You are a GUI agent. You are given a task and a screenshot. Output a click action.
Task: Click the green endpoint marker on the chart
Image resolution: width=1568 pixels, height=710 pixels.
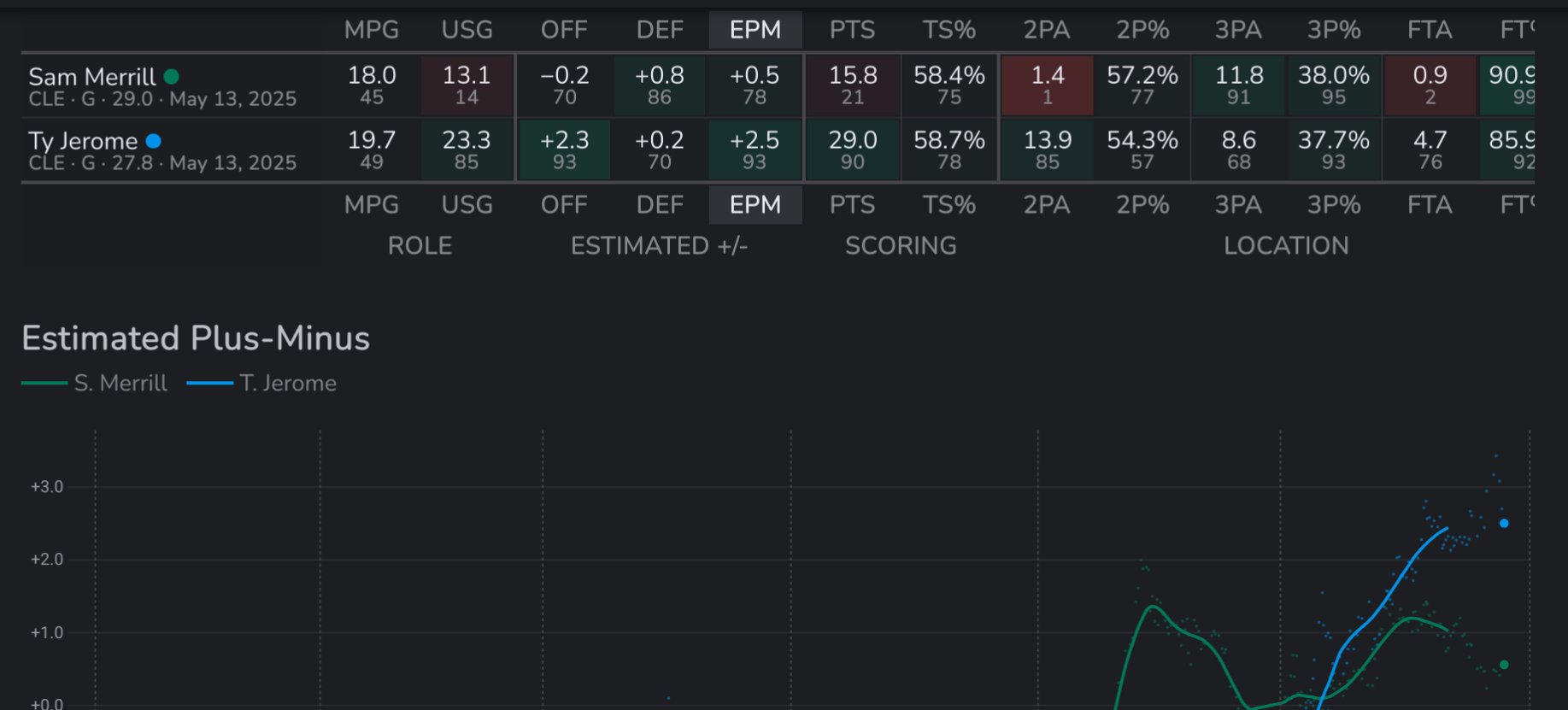[1504, 665]
